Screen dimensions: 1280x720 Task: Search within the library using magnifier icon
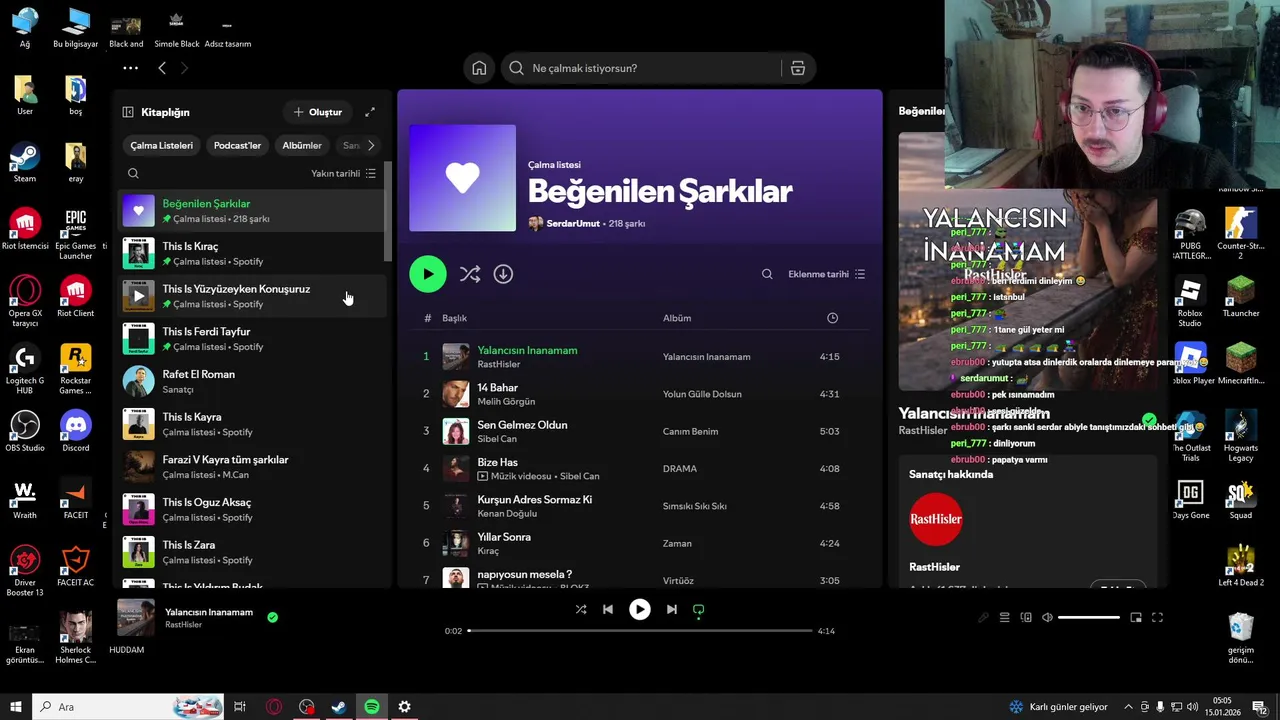[133, 173]
